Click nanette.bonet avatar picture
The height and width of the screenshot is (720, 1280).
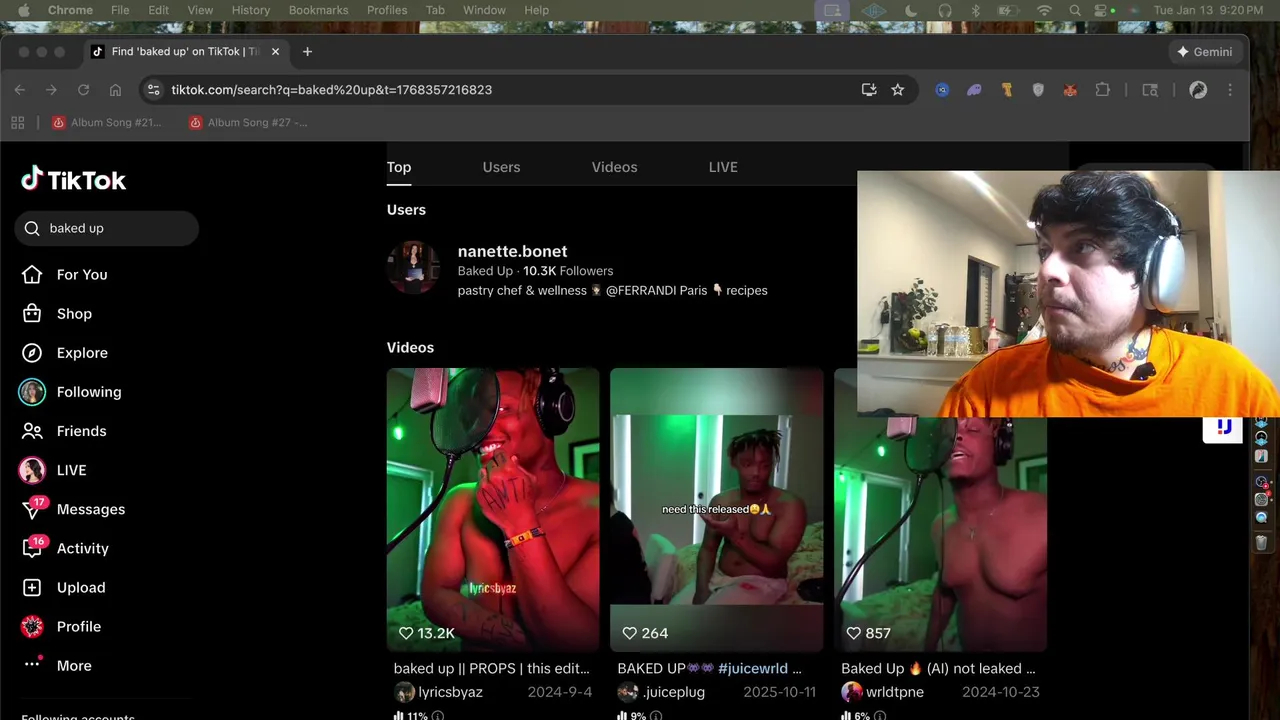click(x=413, y=268)
